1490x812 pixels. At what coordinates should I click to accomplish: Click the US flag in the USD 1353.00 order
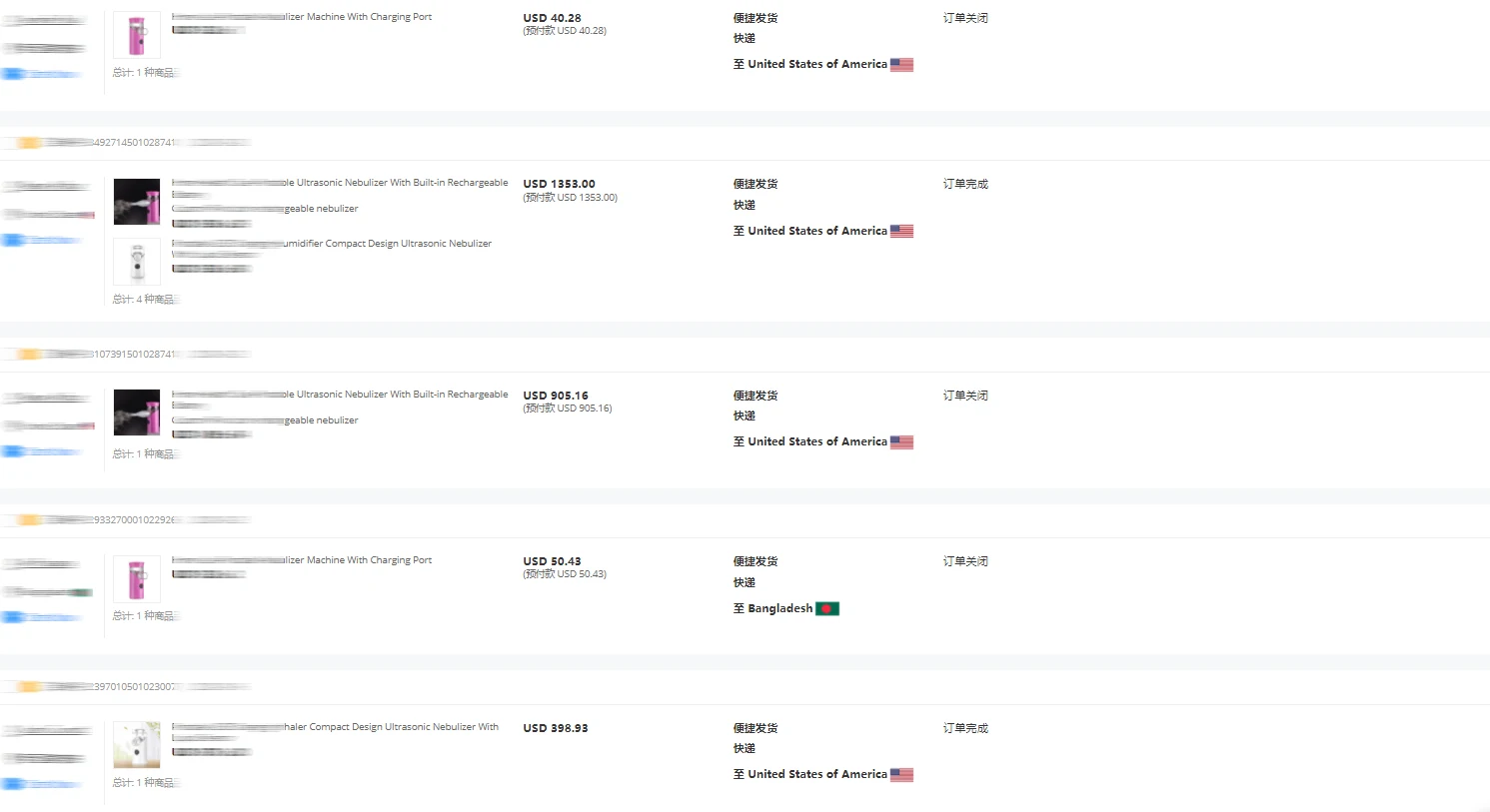[x=901, y=231]
